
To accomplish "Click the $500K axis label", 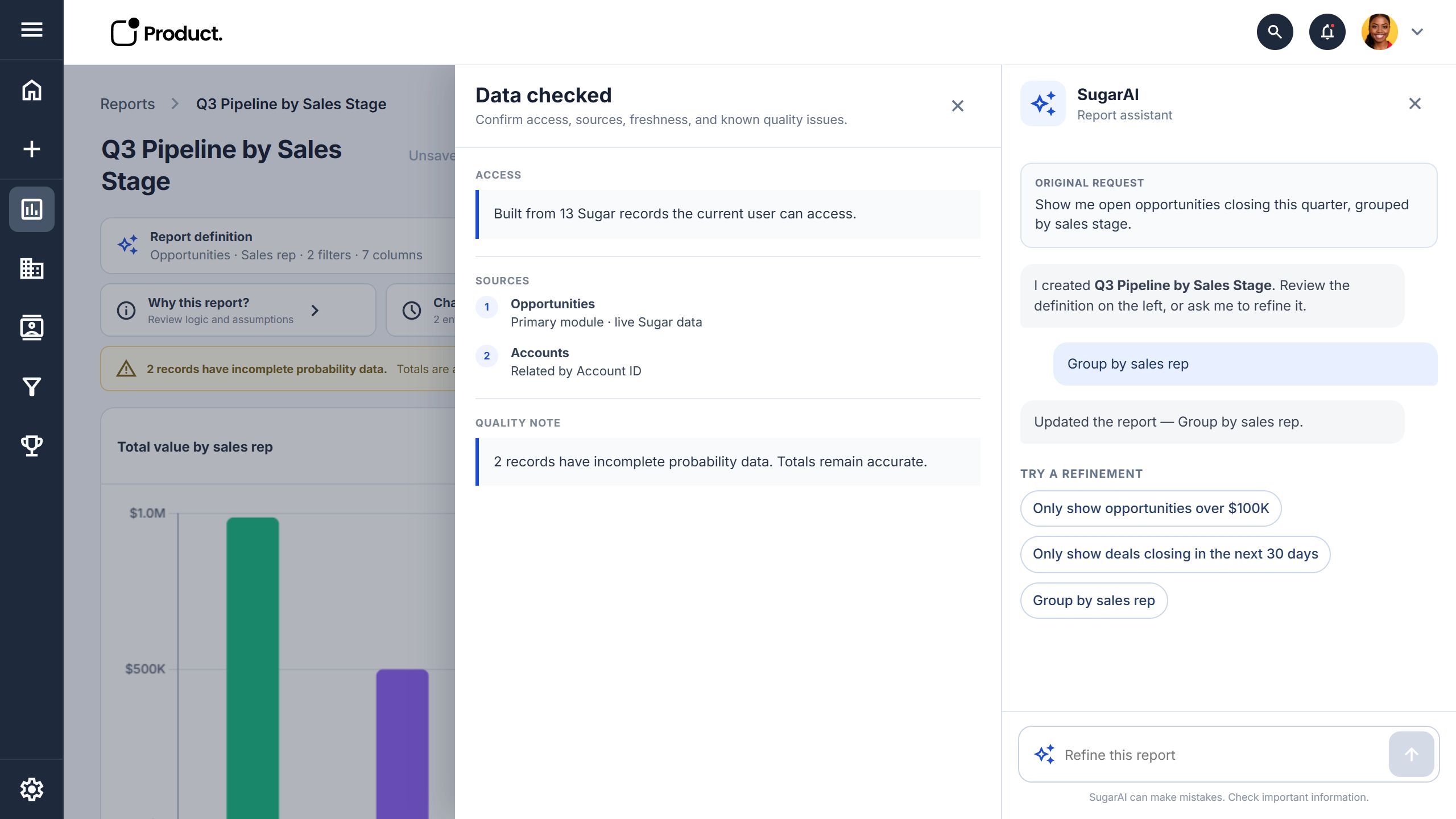I will (x=145, y=669).
